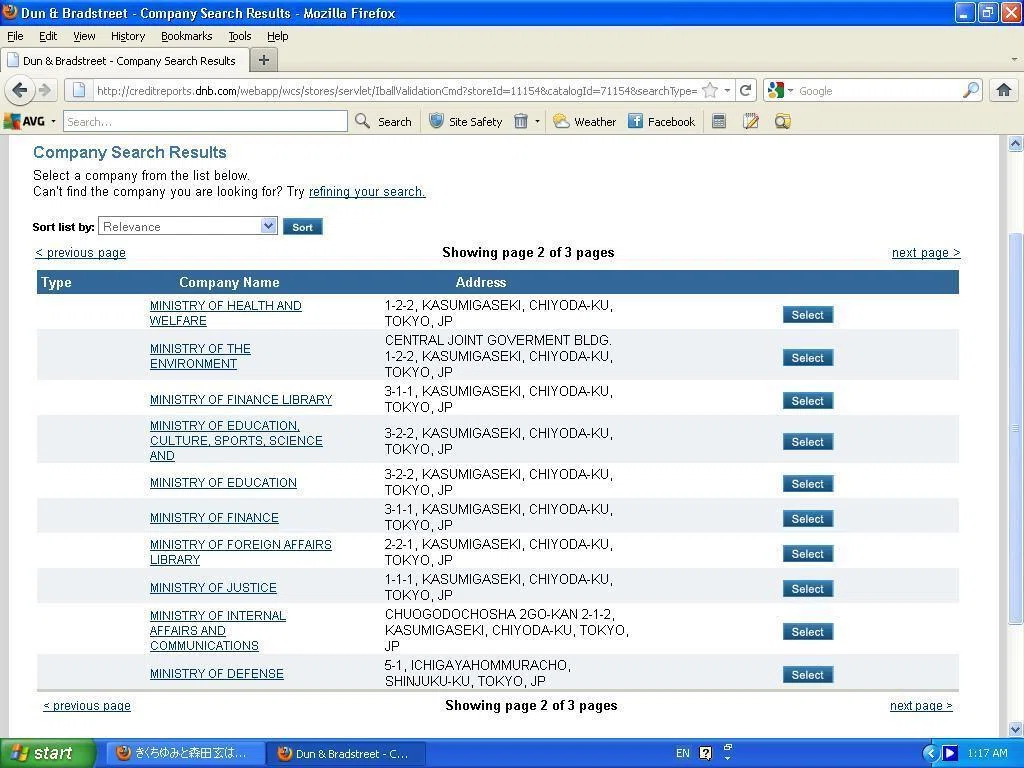Open AVG Site Safety shield
The height and width of the screenshot is (768, 1024).
click(466, 121)
